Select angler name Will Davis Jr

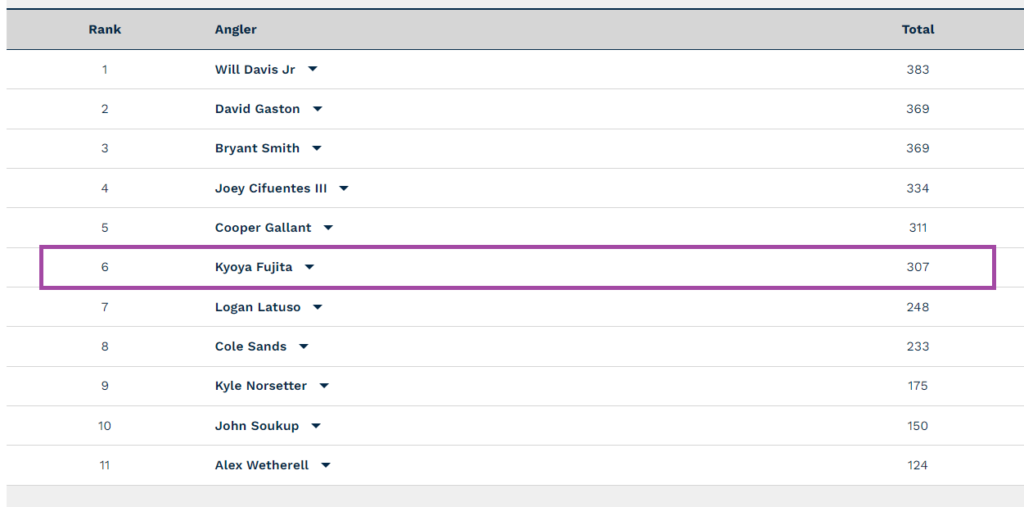tap(255, 69)
